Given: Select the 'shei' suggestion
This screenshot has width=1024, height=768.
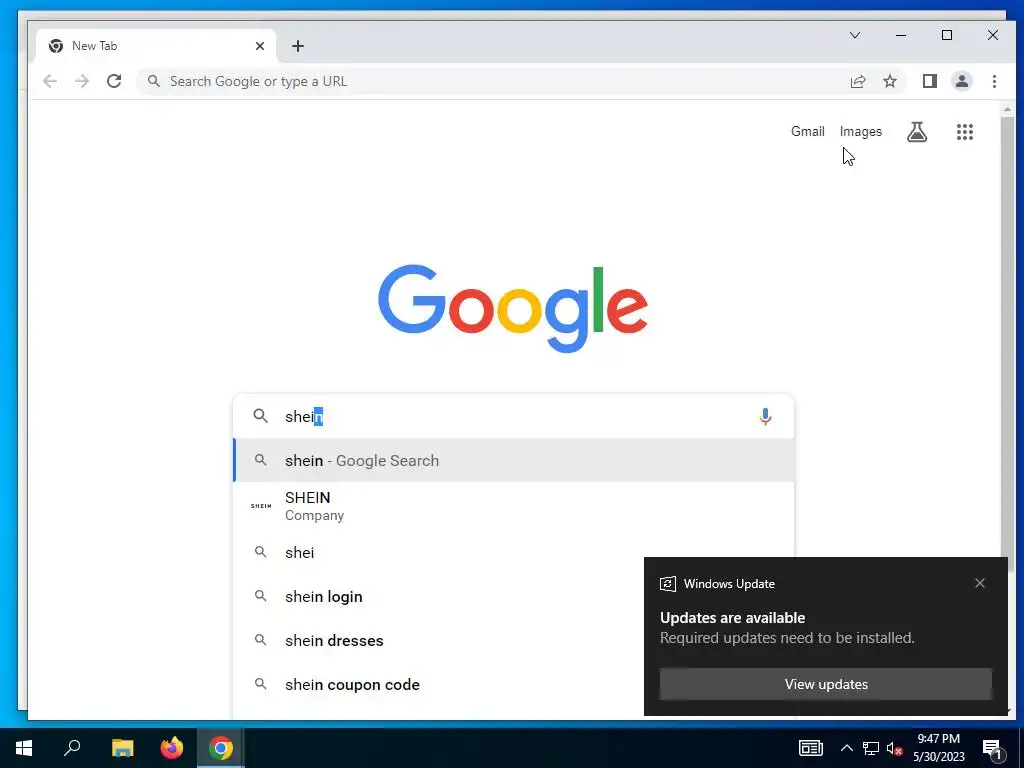Looking at the screenshot, I should click(513, 552).
